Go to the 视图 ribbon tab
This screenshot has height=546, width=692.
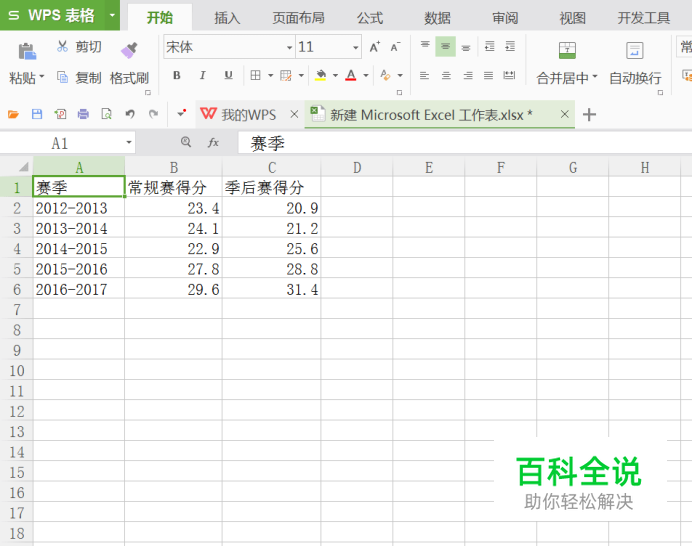pos(572,18)
